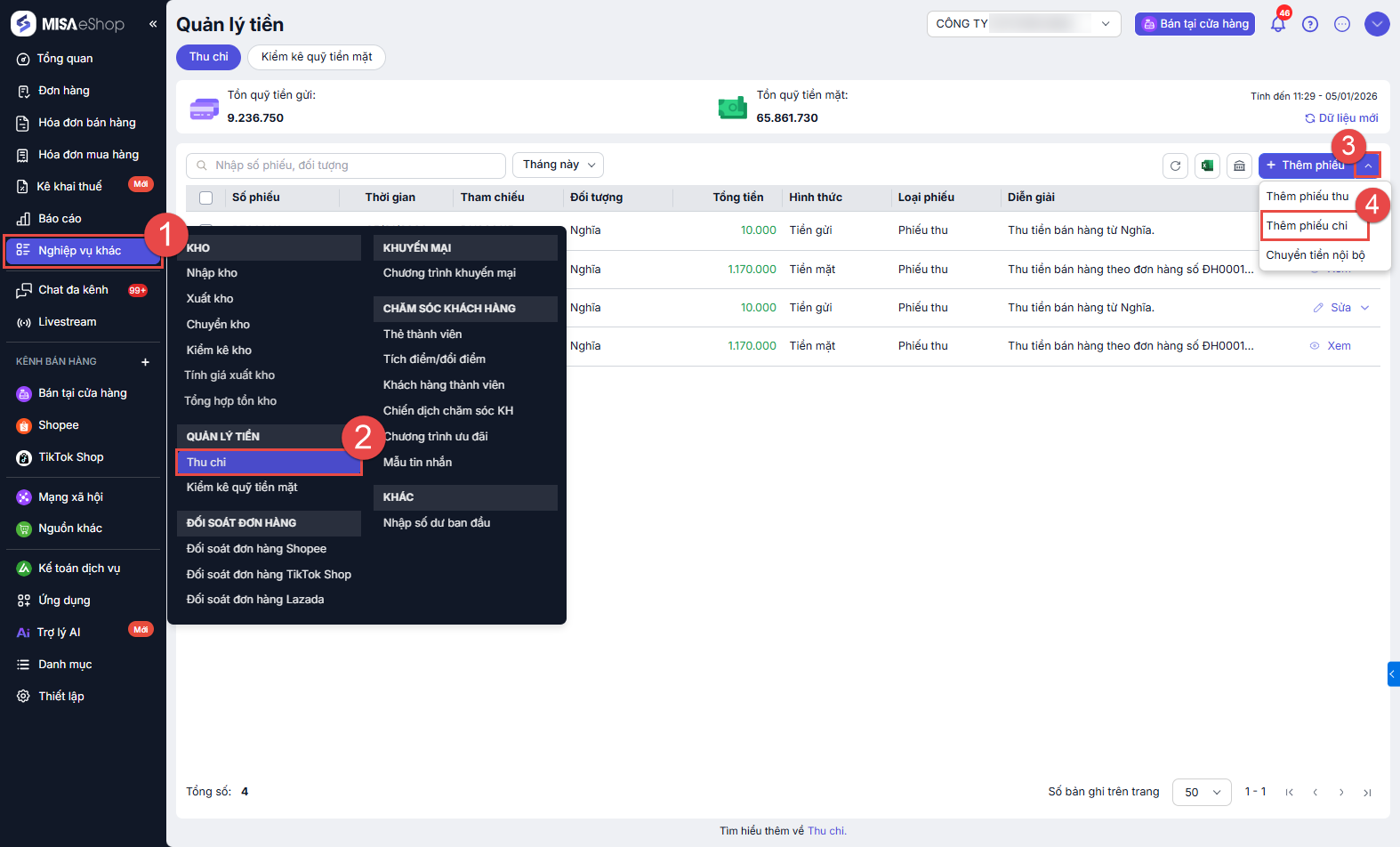The width and height of the screenshot is (1400, 847).
Task: Click the chat bubble icon in header
Action: pos(1342,24)
